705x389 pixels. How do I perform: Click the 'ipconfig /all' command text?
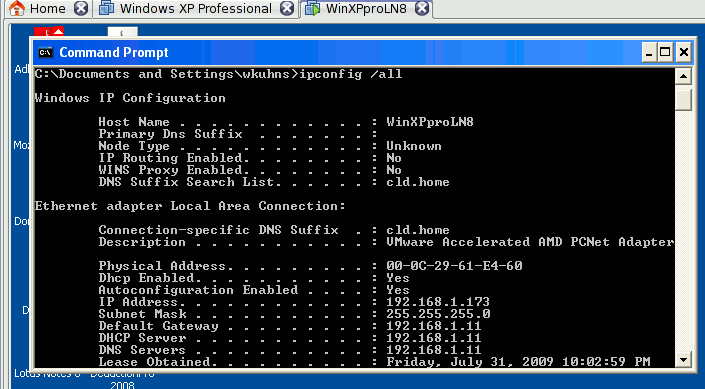click(x=351, y=74)
